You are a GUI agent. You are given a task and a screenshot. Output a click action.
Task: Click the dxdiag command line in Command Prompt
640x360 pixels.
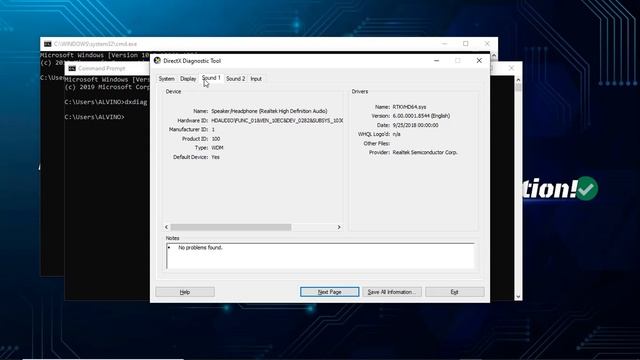(106, 102)
